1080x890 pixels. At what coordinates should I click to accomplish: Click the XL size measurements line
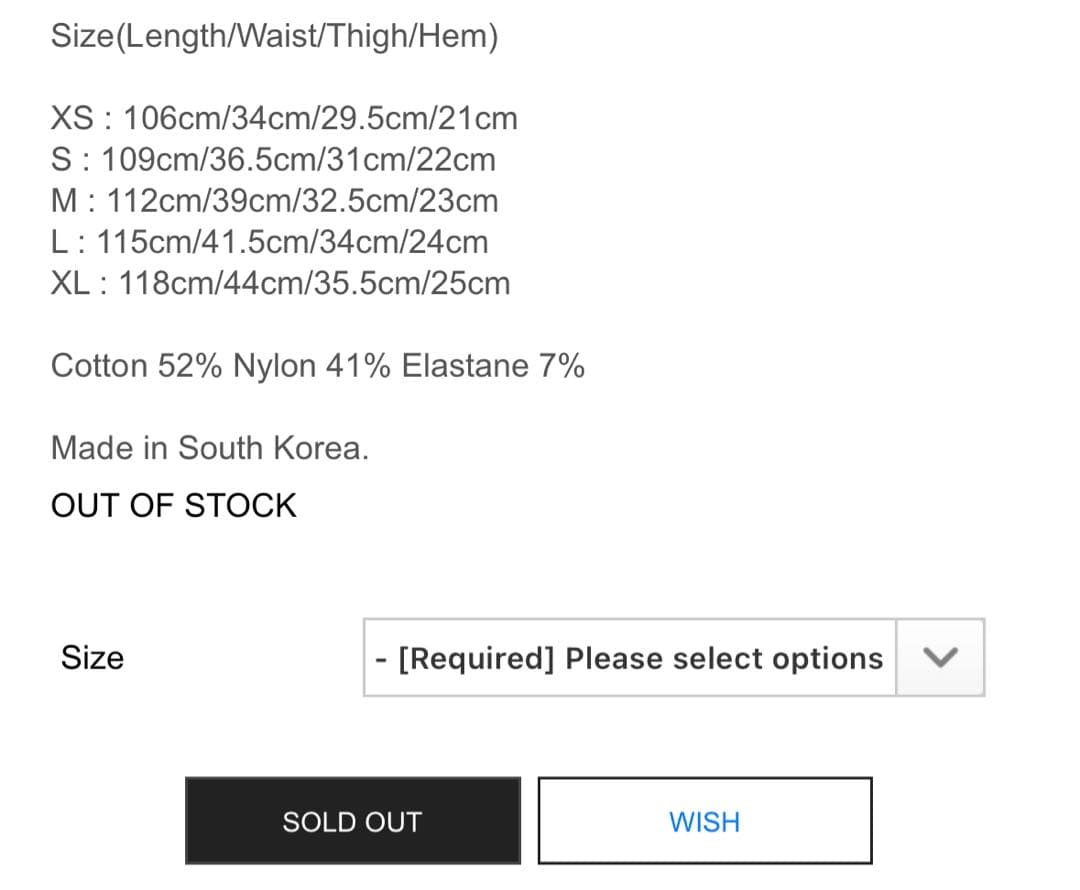tap(280, 283)
